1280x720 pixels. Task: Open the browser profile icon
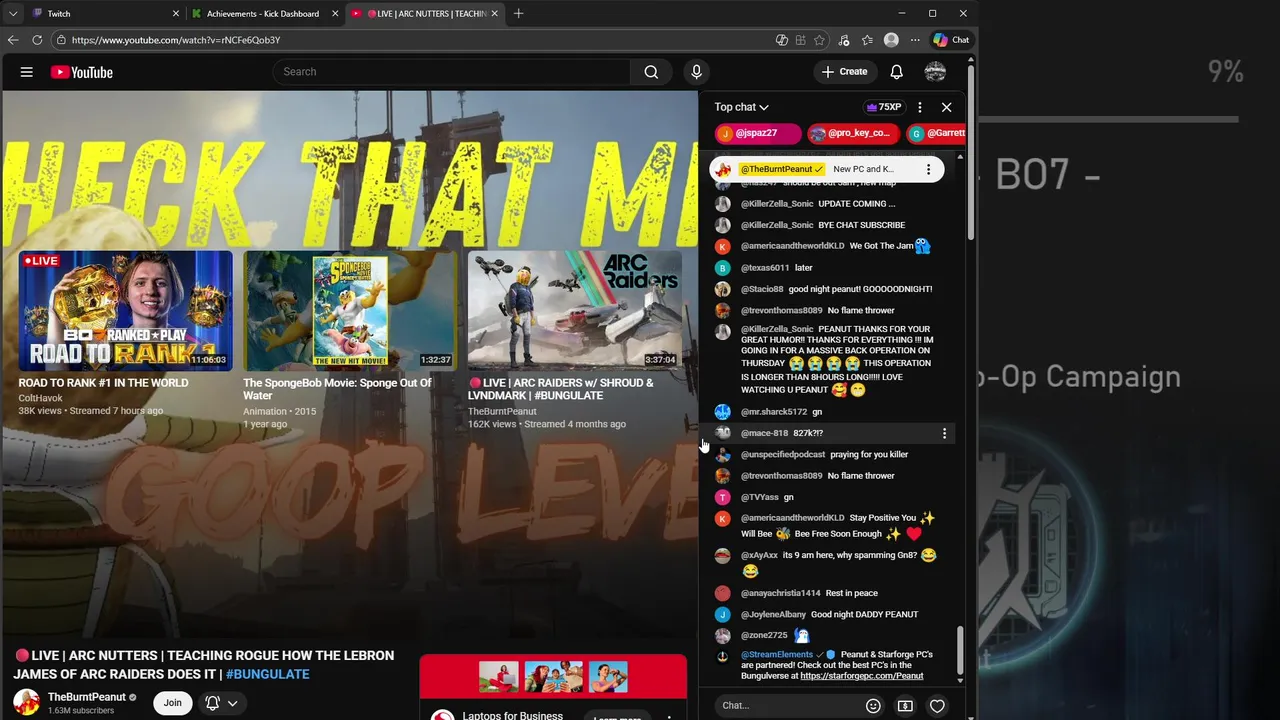pyautogui.click(x=891, y=40)
